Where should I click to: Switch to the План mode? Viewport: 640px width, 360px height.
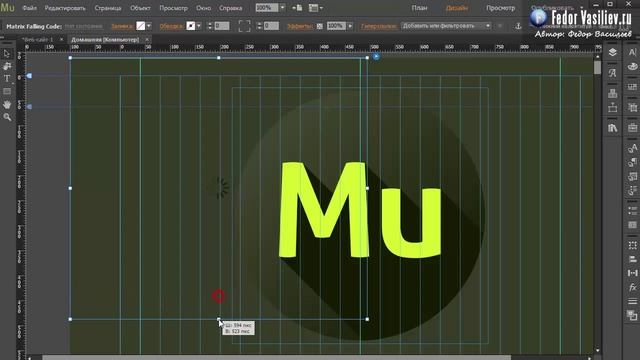[420, 8]
